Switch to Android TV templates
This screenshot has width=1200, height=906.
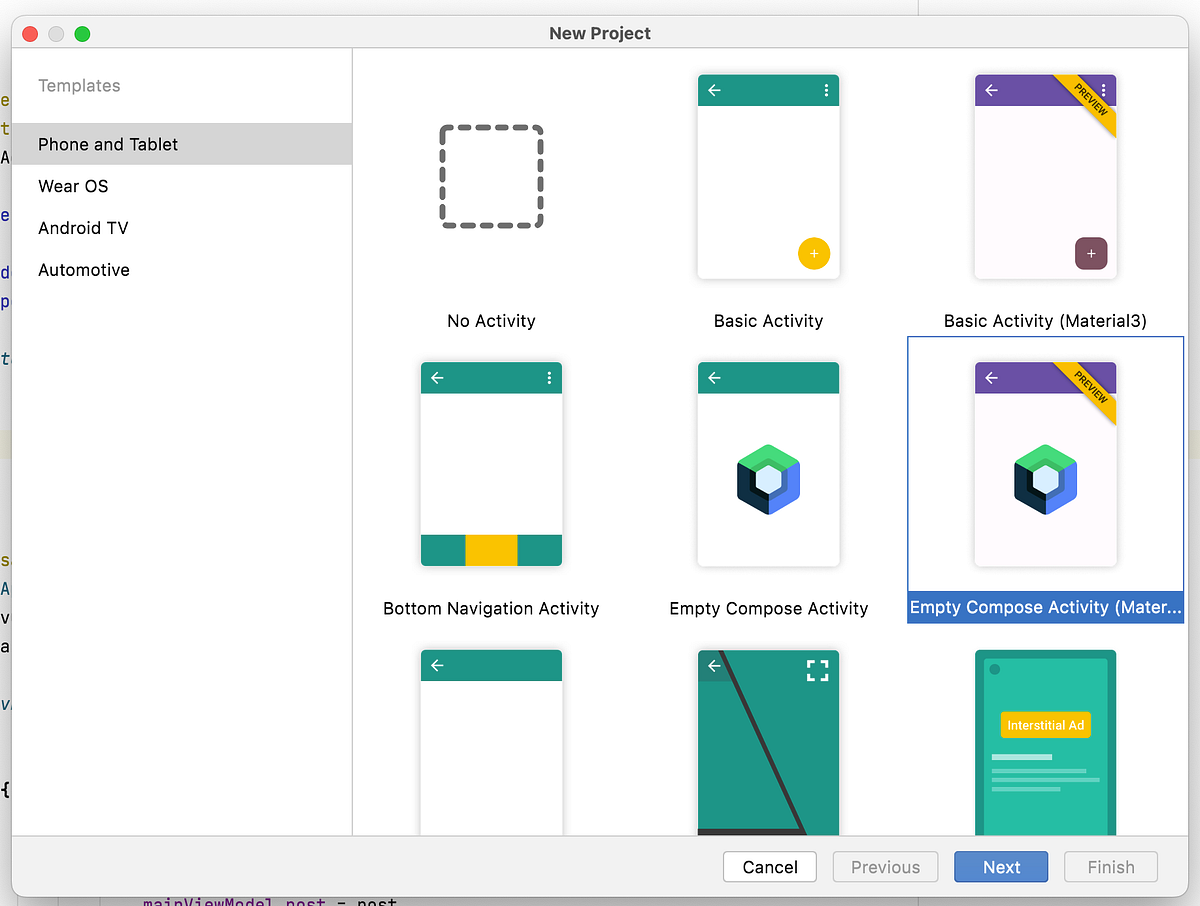83,228
